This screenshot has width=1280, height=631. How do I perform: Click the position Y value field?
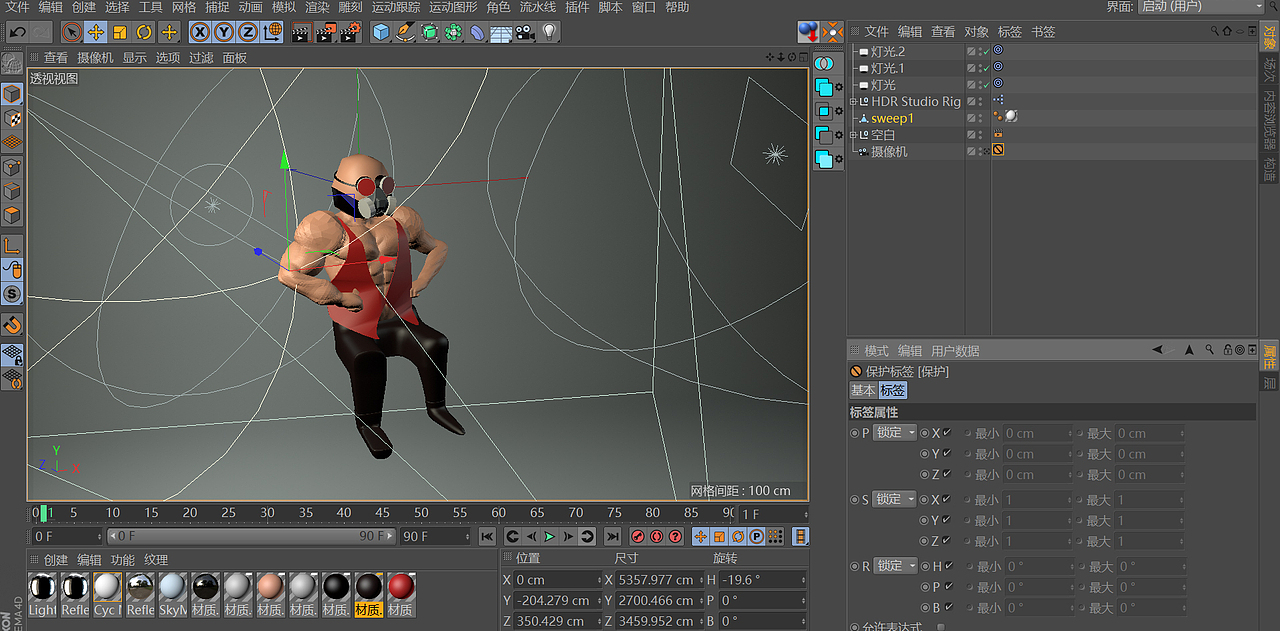coord(558,601)
